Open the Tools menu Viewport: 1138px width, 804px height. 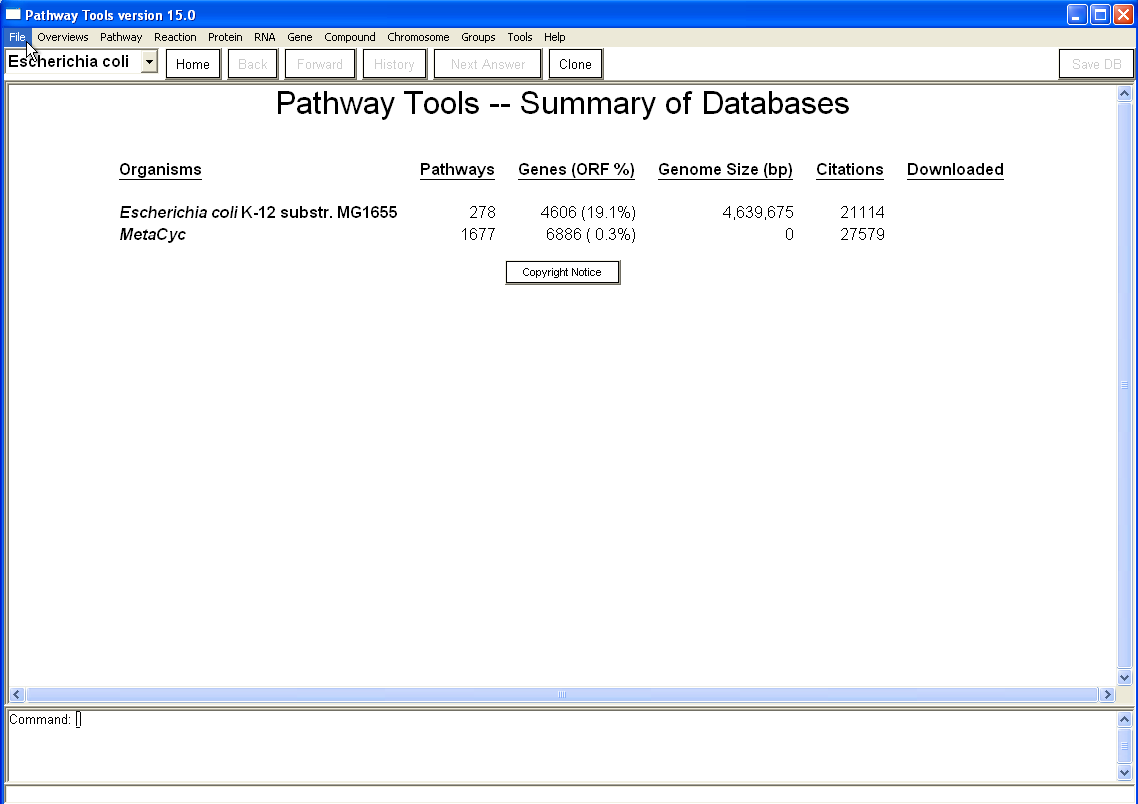click(x=520, y=37)
